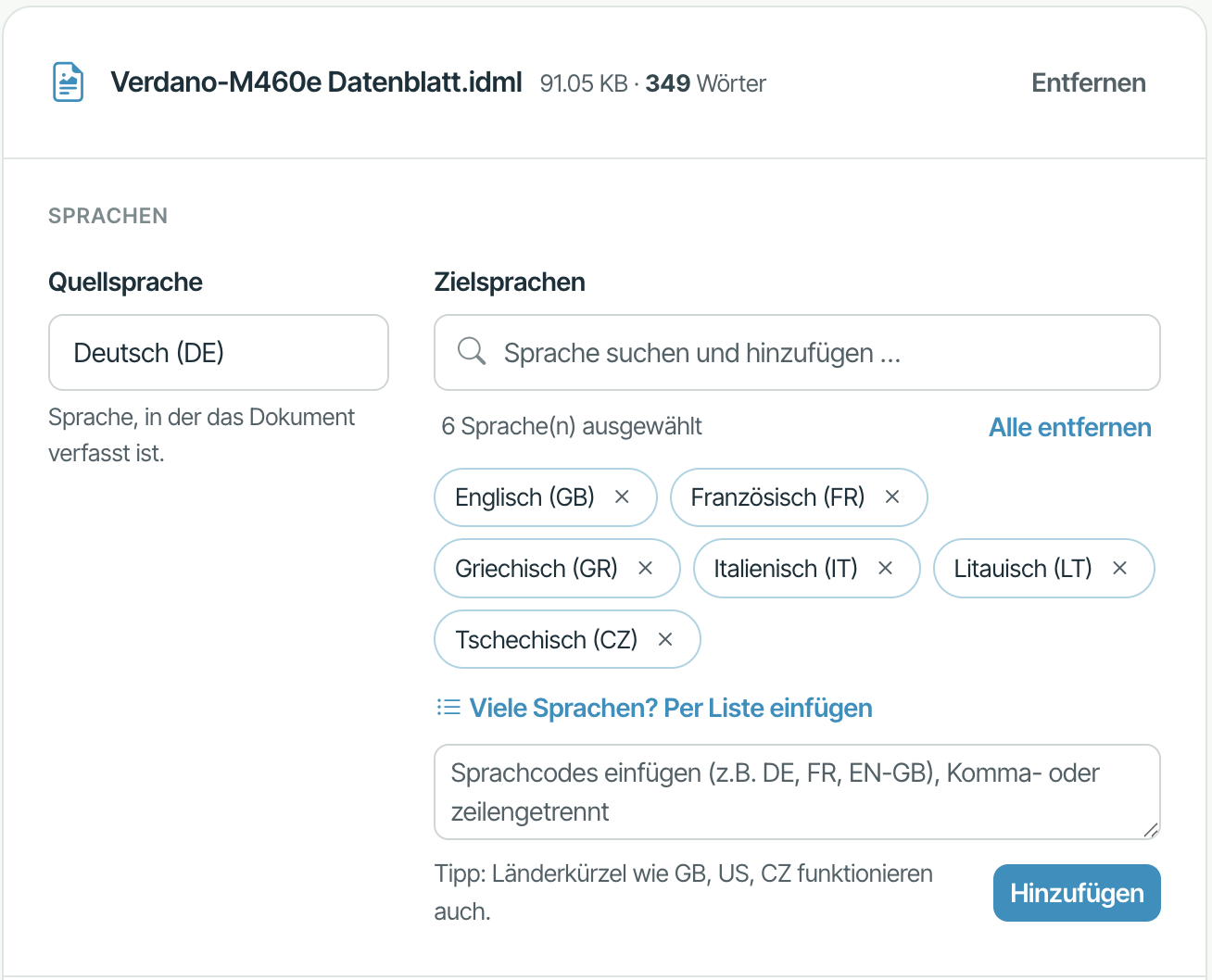Screen dimensions: 1212x980
Task: Click the Sprachcodes einfügen text area
Action: pyautogui.click(x=797, y=792)
